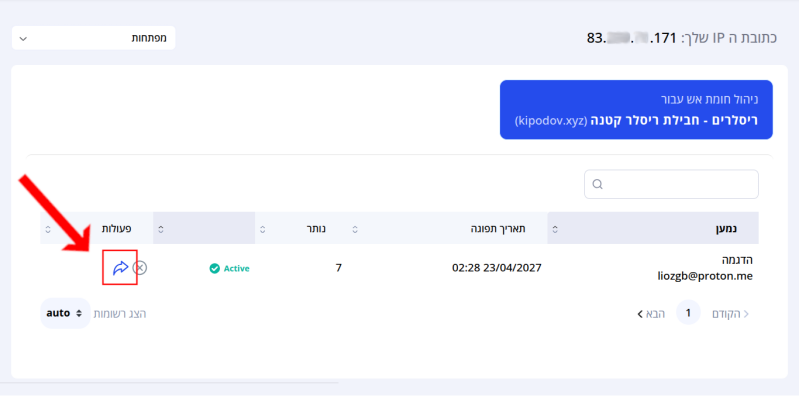Click the blue share arrow action icon
Image resolution: width=799 pixels, height=413 pixels.
120,268
